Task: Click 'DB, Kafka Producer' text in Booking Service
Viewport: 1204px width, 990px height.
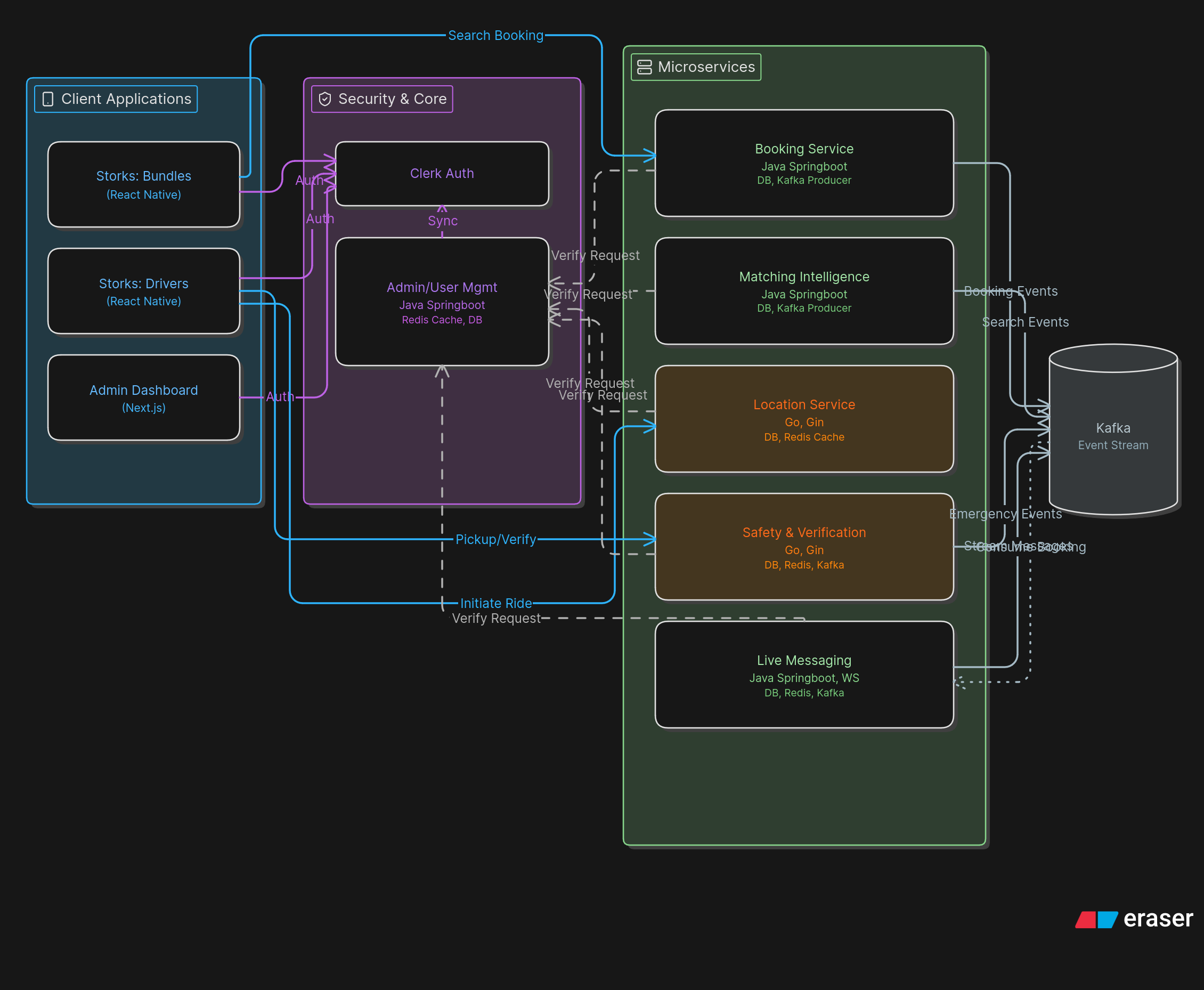Action: point(804,180)
